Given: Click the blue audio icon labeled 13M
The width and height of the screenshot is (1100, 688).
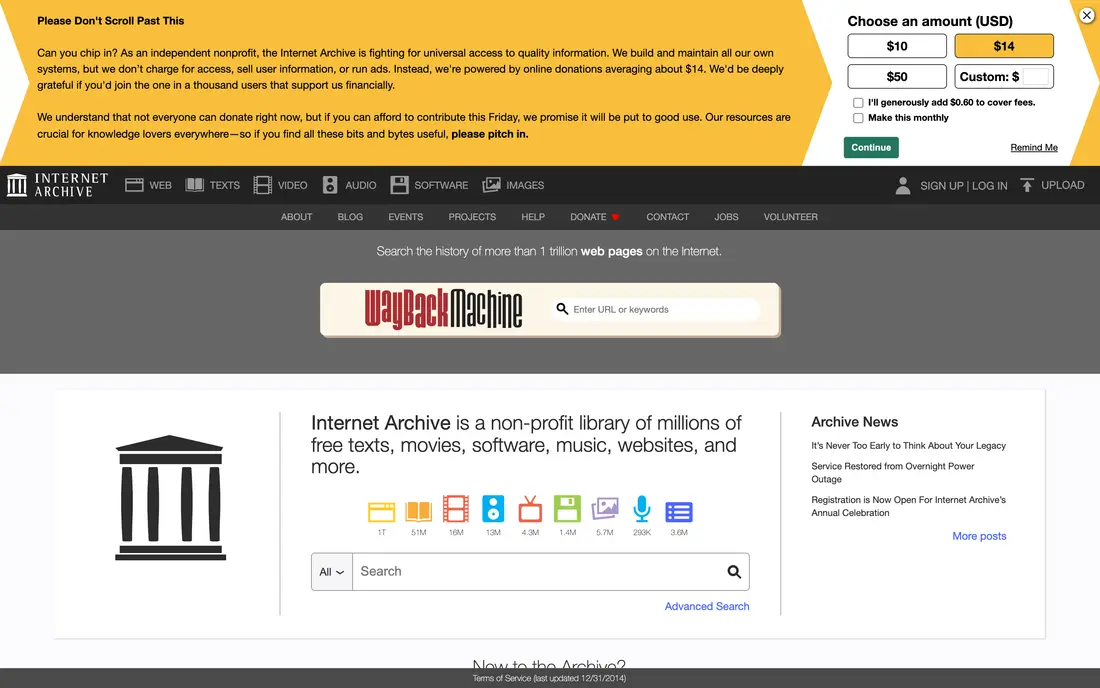Looking at the screenshot, I should [493, 509].
